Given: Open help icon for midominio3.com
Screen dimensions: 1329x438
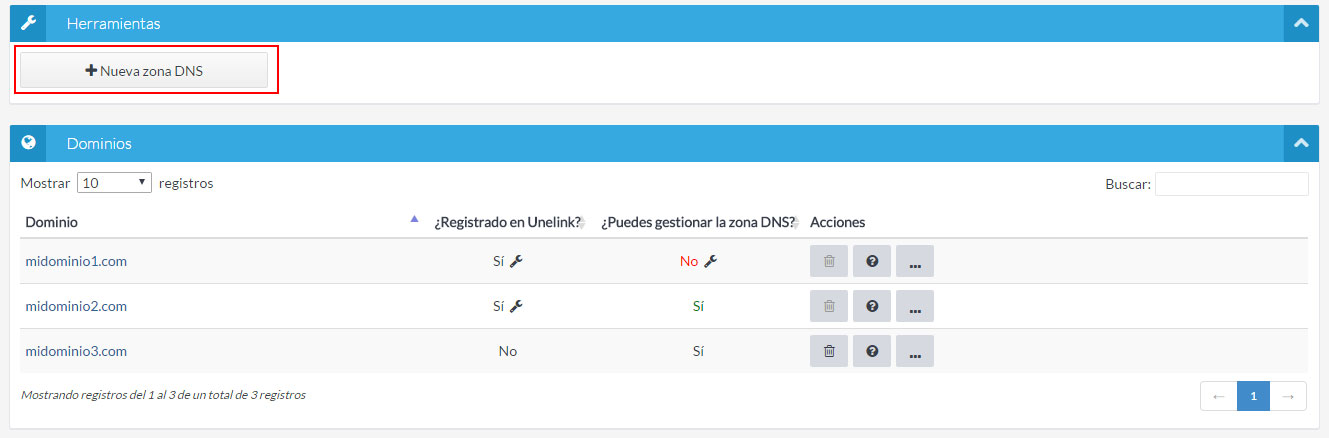Looking at the screenshot, I should (872, 351).
